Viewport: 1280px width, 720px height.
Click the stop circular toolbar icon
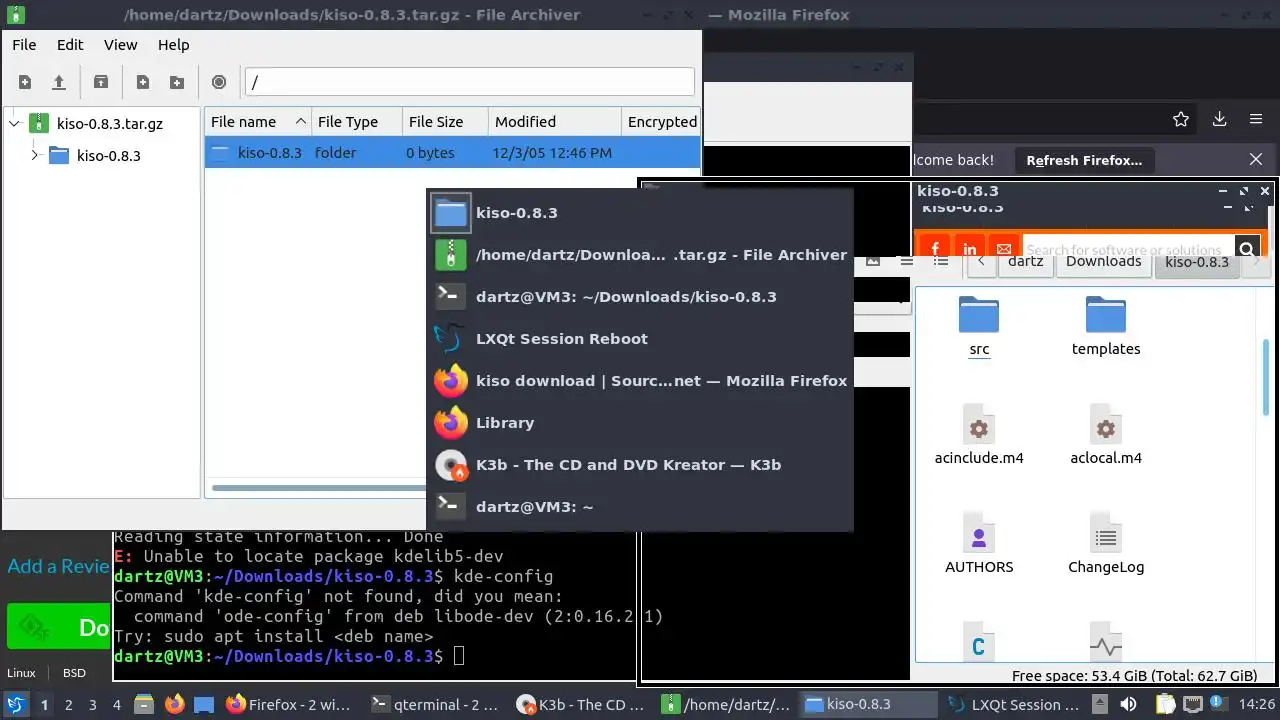(x=219, y=82)
